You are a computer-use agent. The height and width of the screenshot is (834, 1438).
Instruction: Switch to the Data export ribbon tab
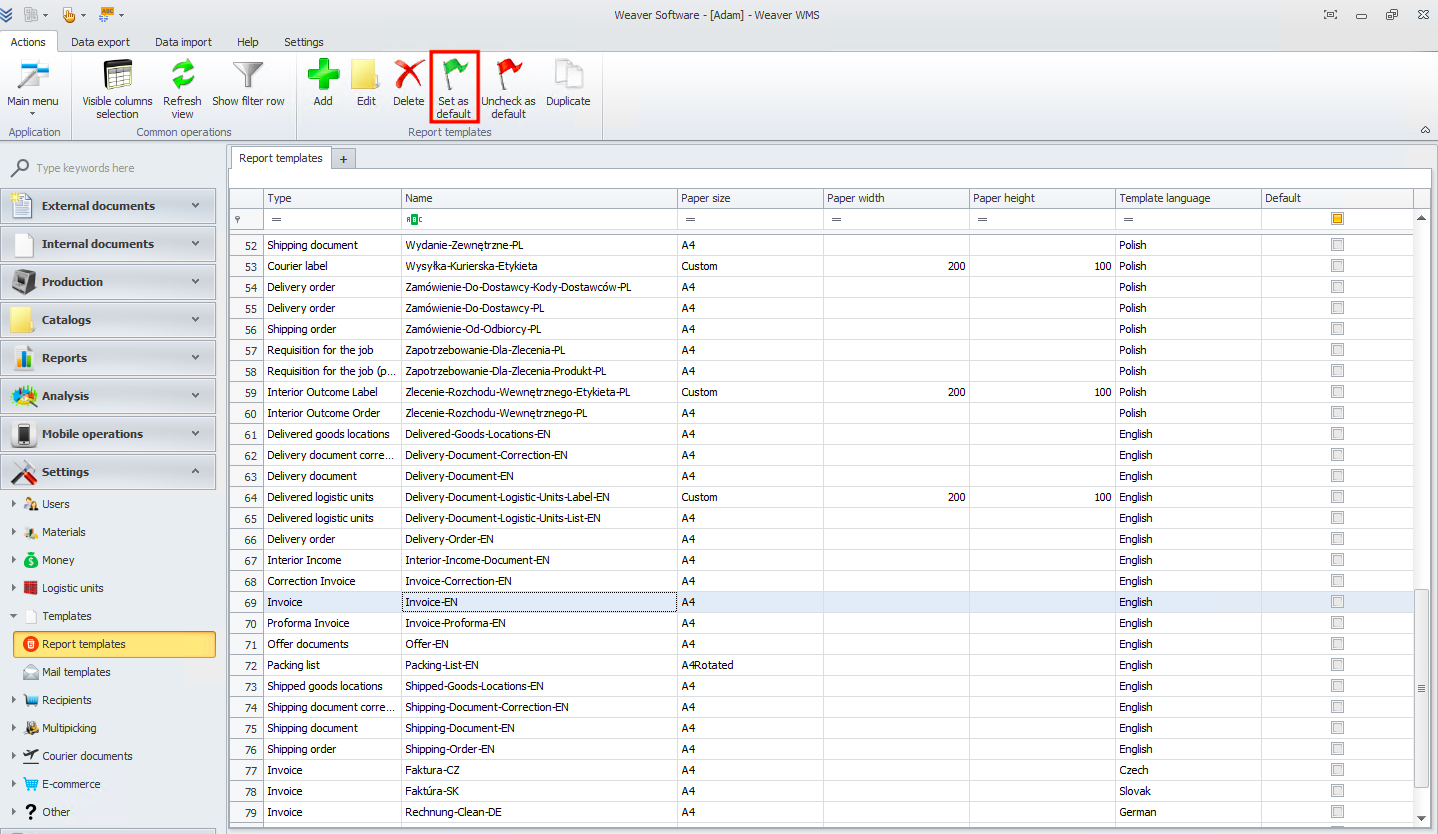[100, 42]
